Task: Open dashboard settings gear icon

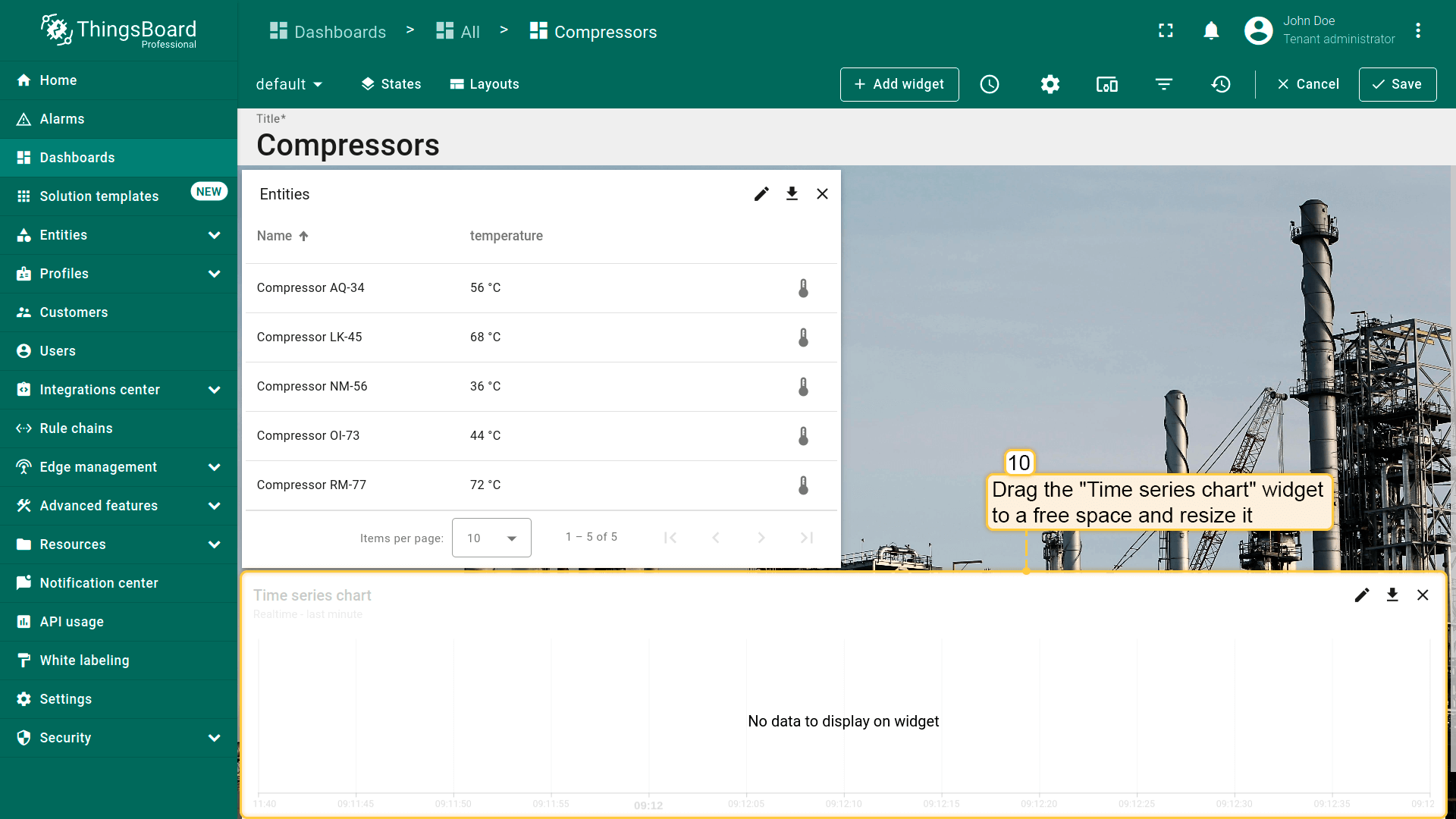Action: pos(1050,84)
